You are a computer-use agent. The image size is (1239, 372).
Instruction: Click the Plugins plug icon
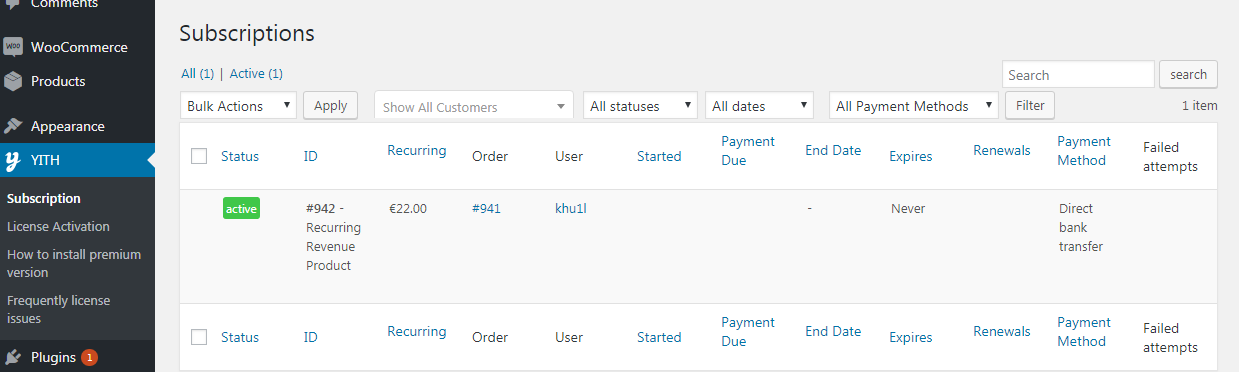(x=13, y=357)
